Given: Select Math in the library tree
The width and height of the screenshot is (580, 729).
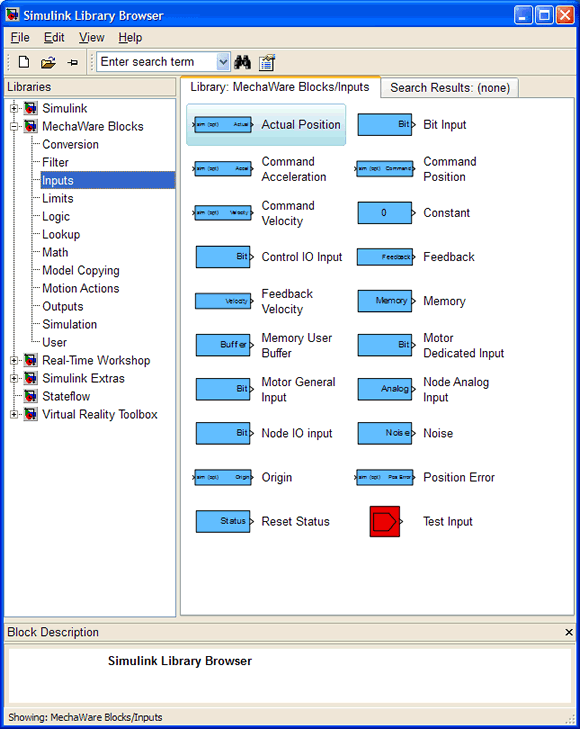Looking at the screenshot, I should [55, 252].
